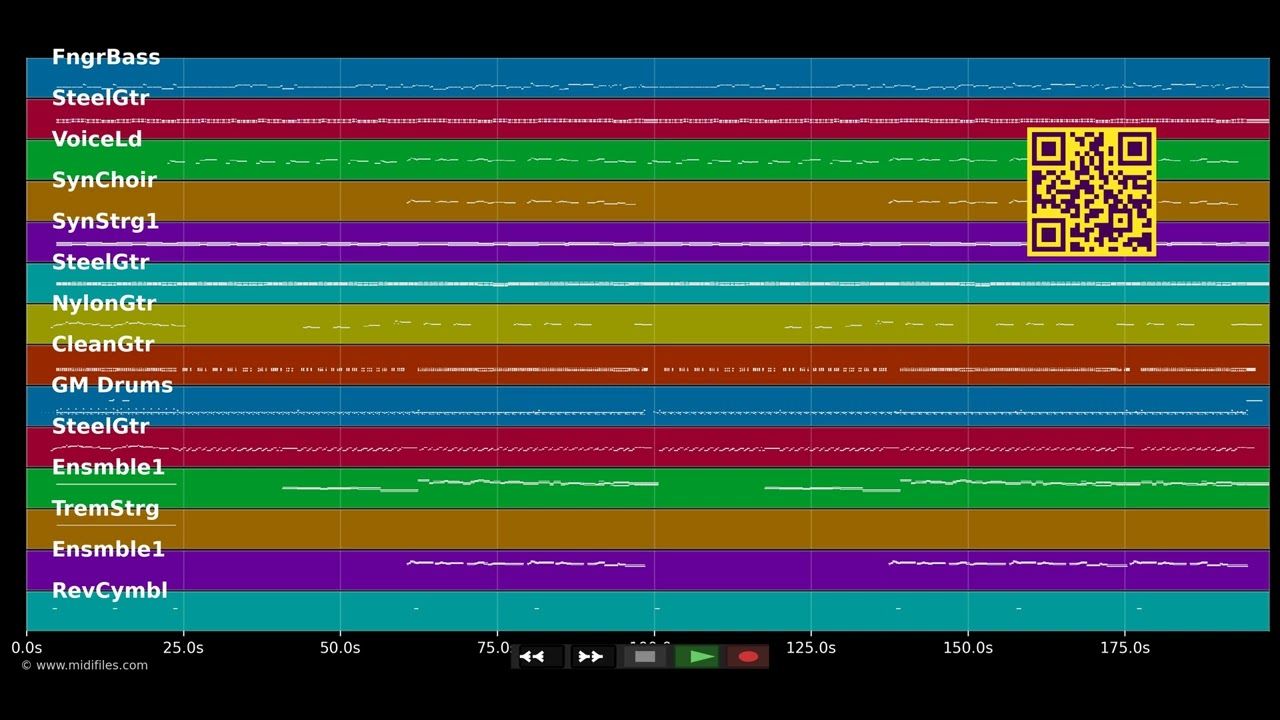Viewport: 1280px width, 720px height.
Task: Click the 0.0s timeline marker
Action: (27, 648)
